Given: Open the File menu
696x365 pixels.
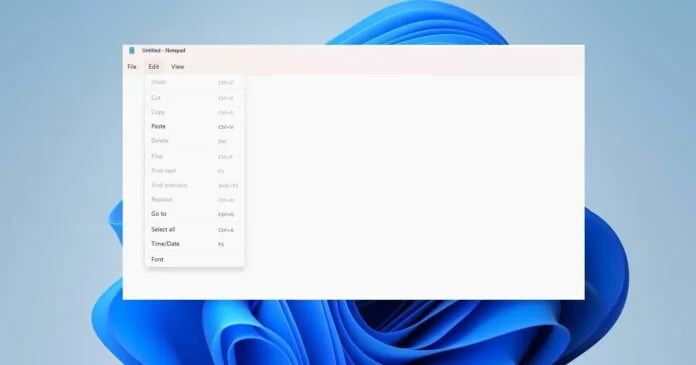Looking at the screenshot, I should coord(132,67).
